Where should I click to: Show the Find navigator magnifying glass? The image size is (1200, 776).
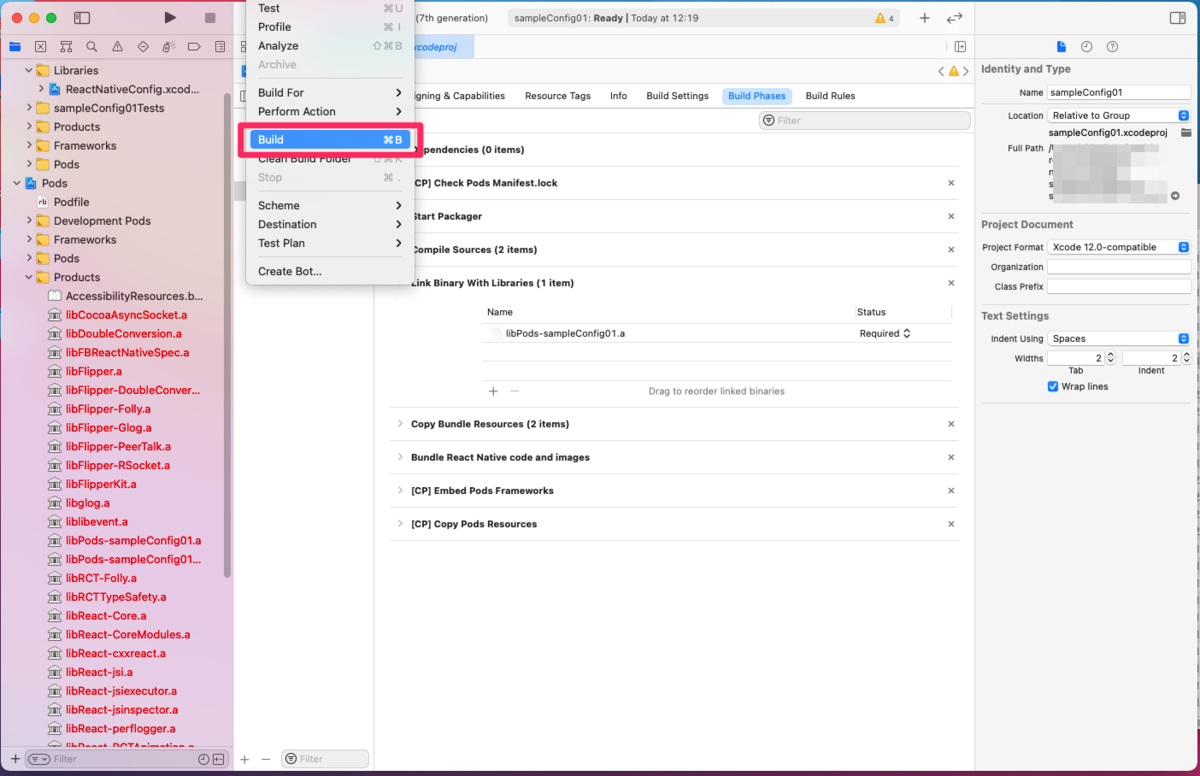click(91, 46)
